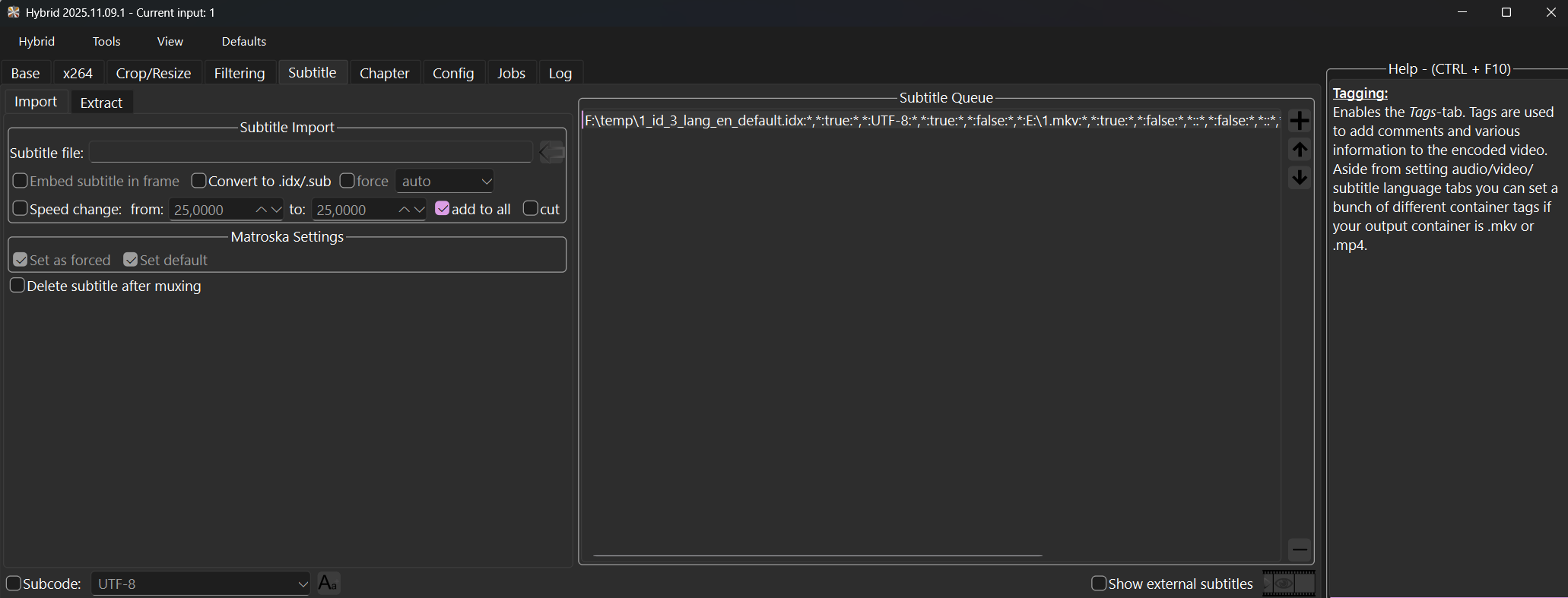Move queued subtitle up with the up arrow
This screenshot has height=598, width=1568.
pyautogui.click(x=1300, y=150)
